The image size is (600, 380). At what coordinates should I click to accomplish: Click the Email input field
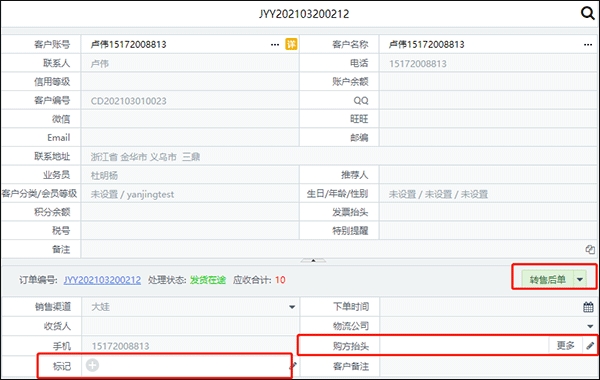(x=190, y=137)
